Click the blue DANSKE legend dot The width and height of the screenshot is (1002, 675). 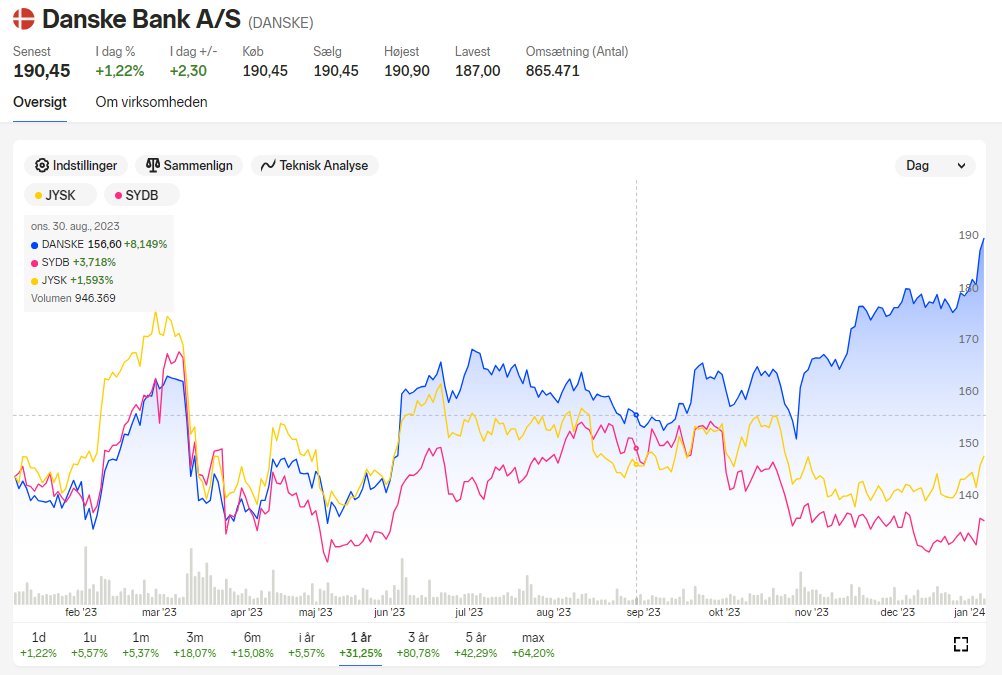tap(35, 245)
